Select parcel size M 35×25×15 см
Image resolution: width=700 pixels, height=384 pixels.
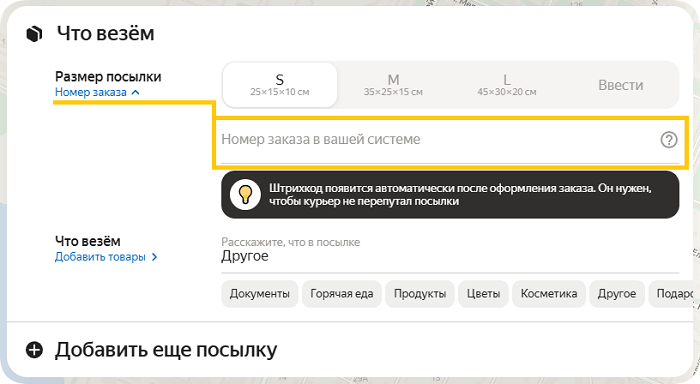pyautogui.click(x=393, y=85)
